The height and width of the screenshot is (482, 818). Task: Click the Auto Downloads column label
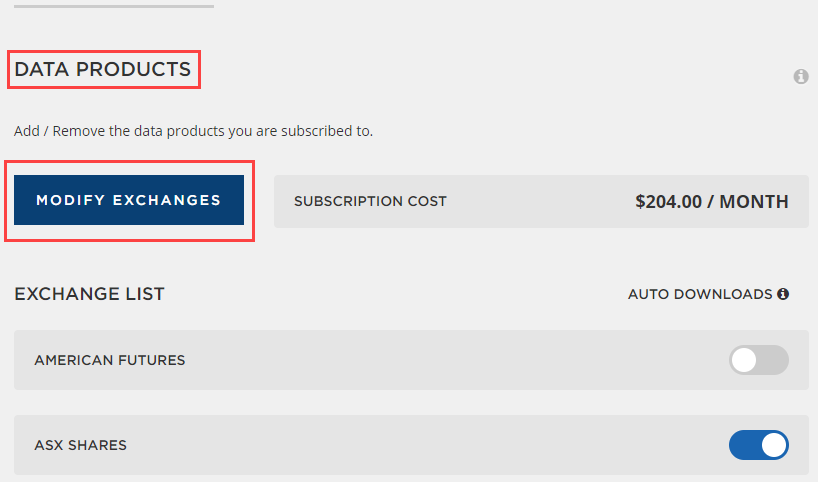pos(700,294)
